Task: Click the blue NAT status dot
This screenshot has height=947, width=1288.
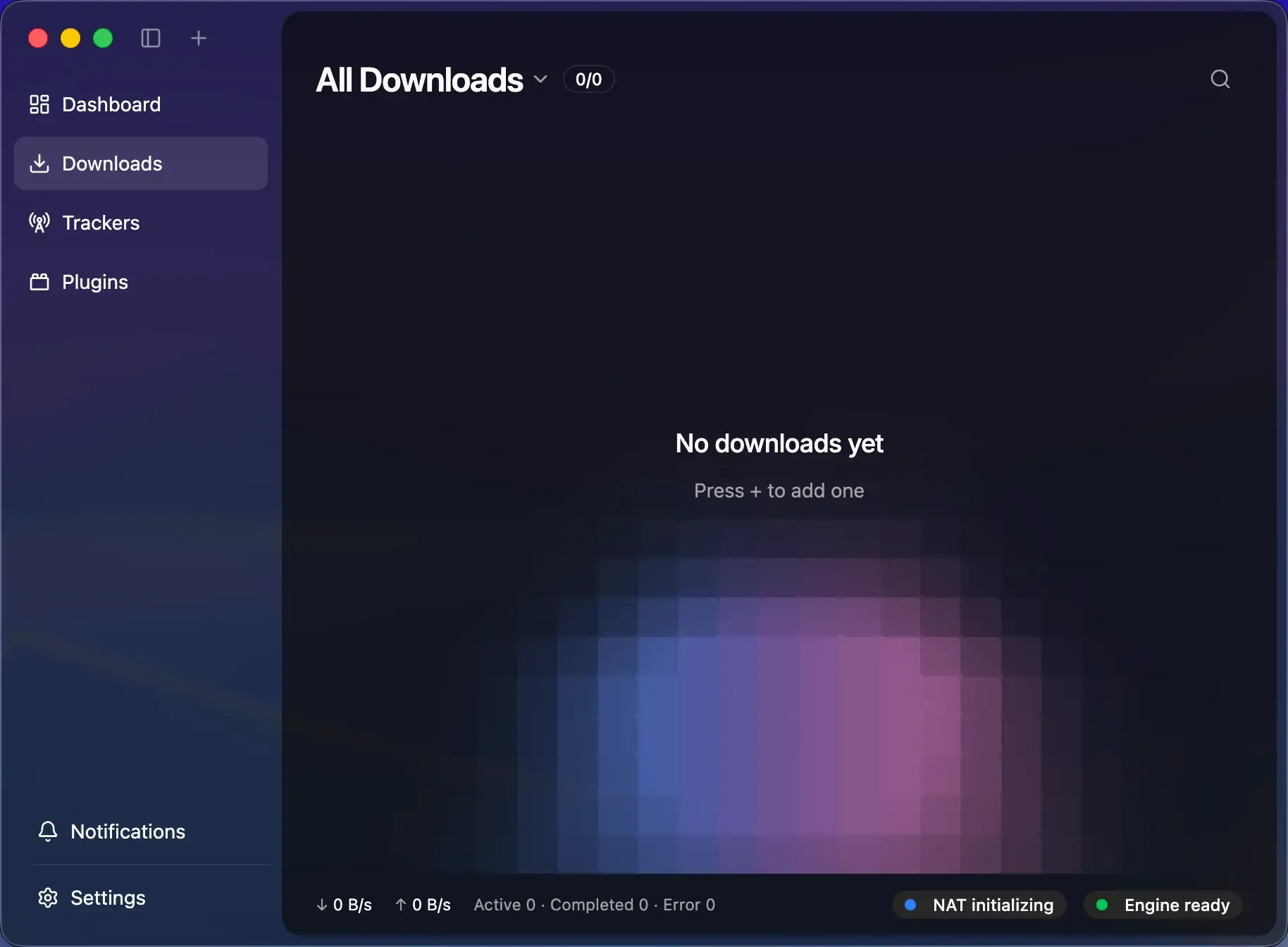Action: pyautogui.click(x=910, y=905)
